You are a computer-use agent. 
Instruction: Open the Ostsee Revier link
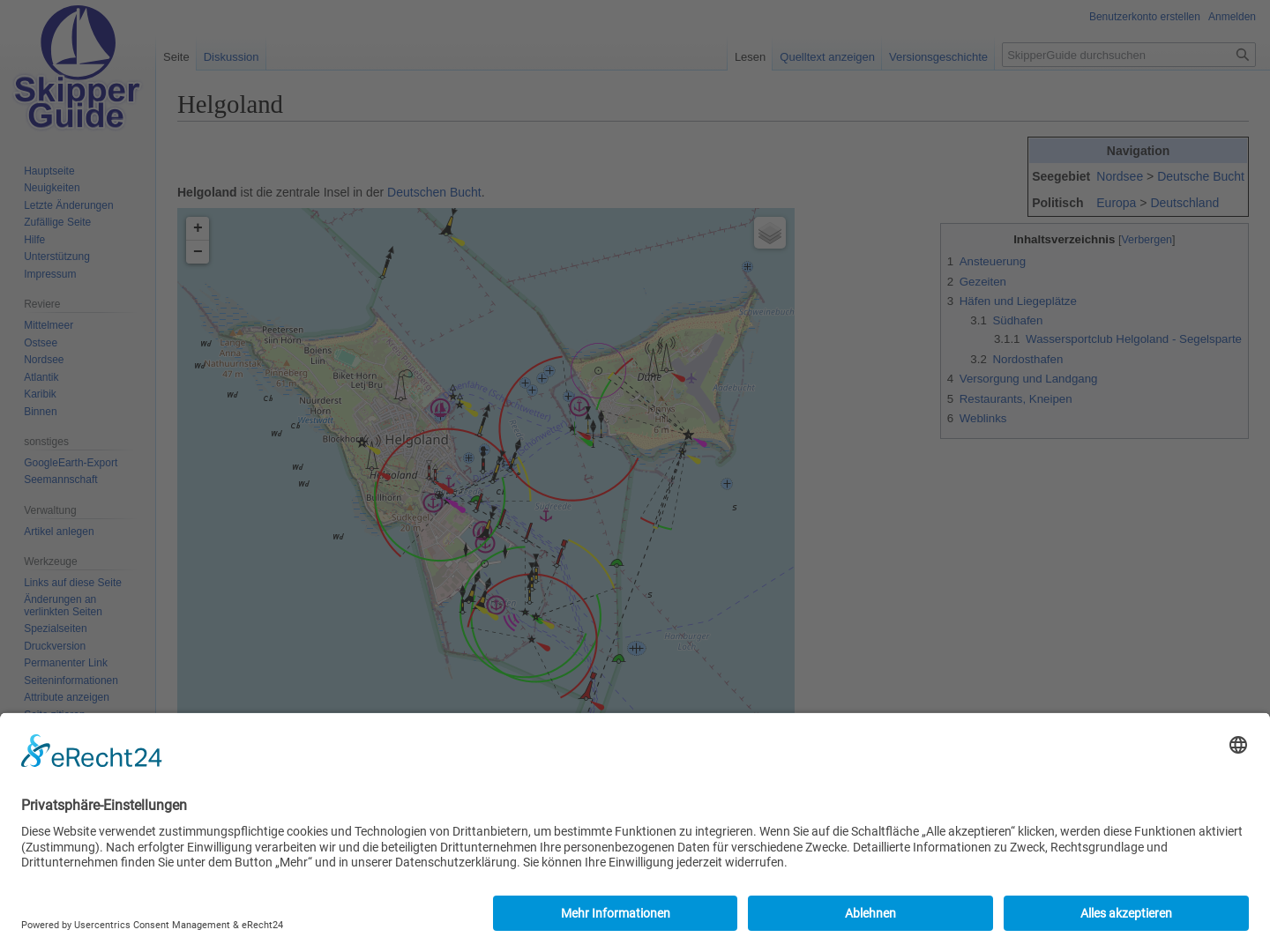point(41,343)
